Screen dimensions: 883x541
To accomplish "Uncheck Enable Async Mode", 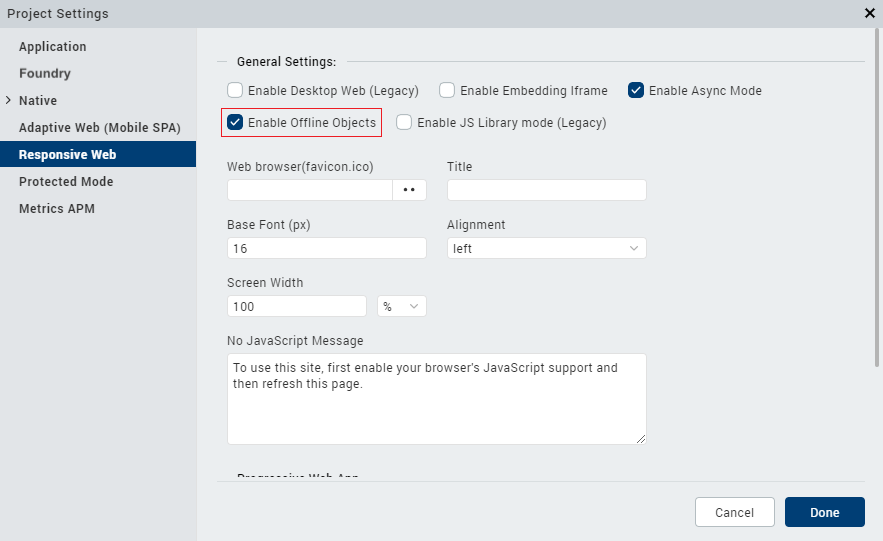I will (636, 91).
